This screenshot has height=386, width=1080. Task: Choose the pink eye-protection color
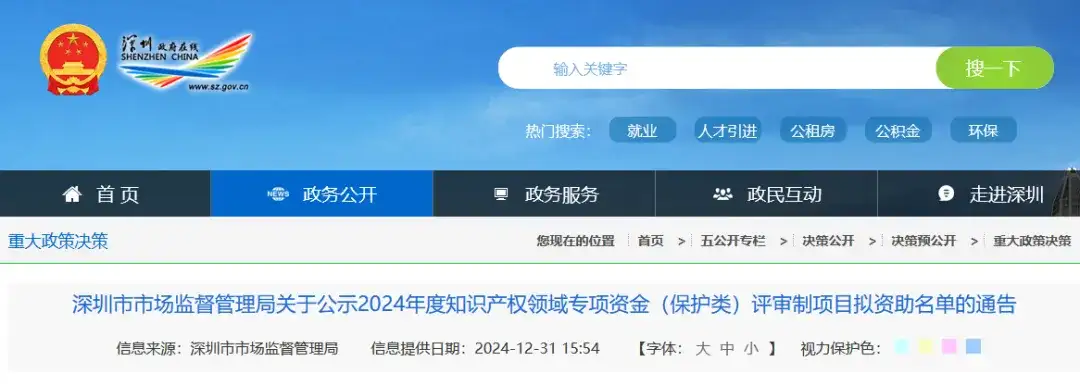[x=949, y=347]
